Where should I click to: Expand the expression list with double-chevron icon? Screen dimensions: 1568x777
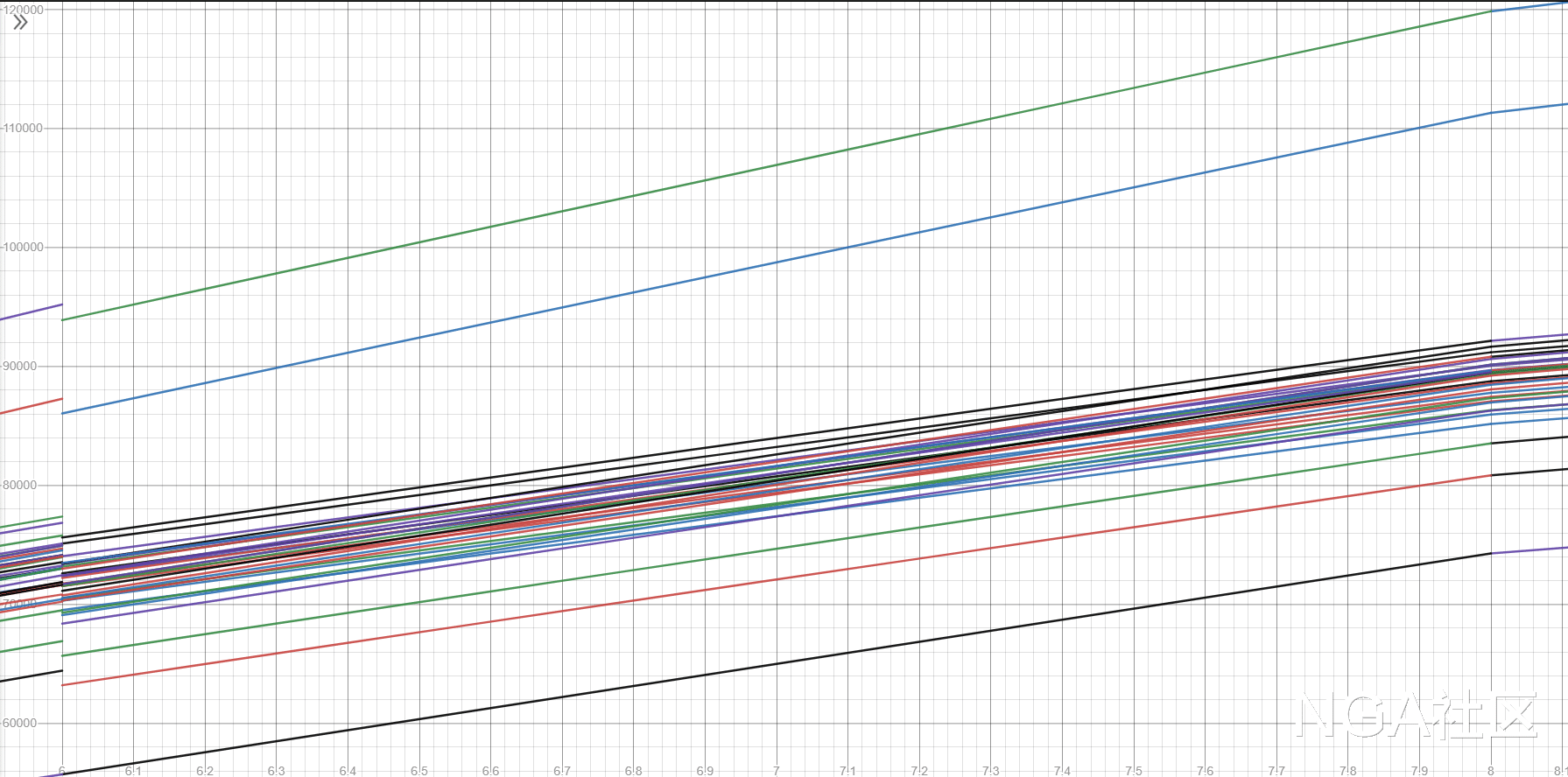tap(20, 23)
